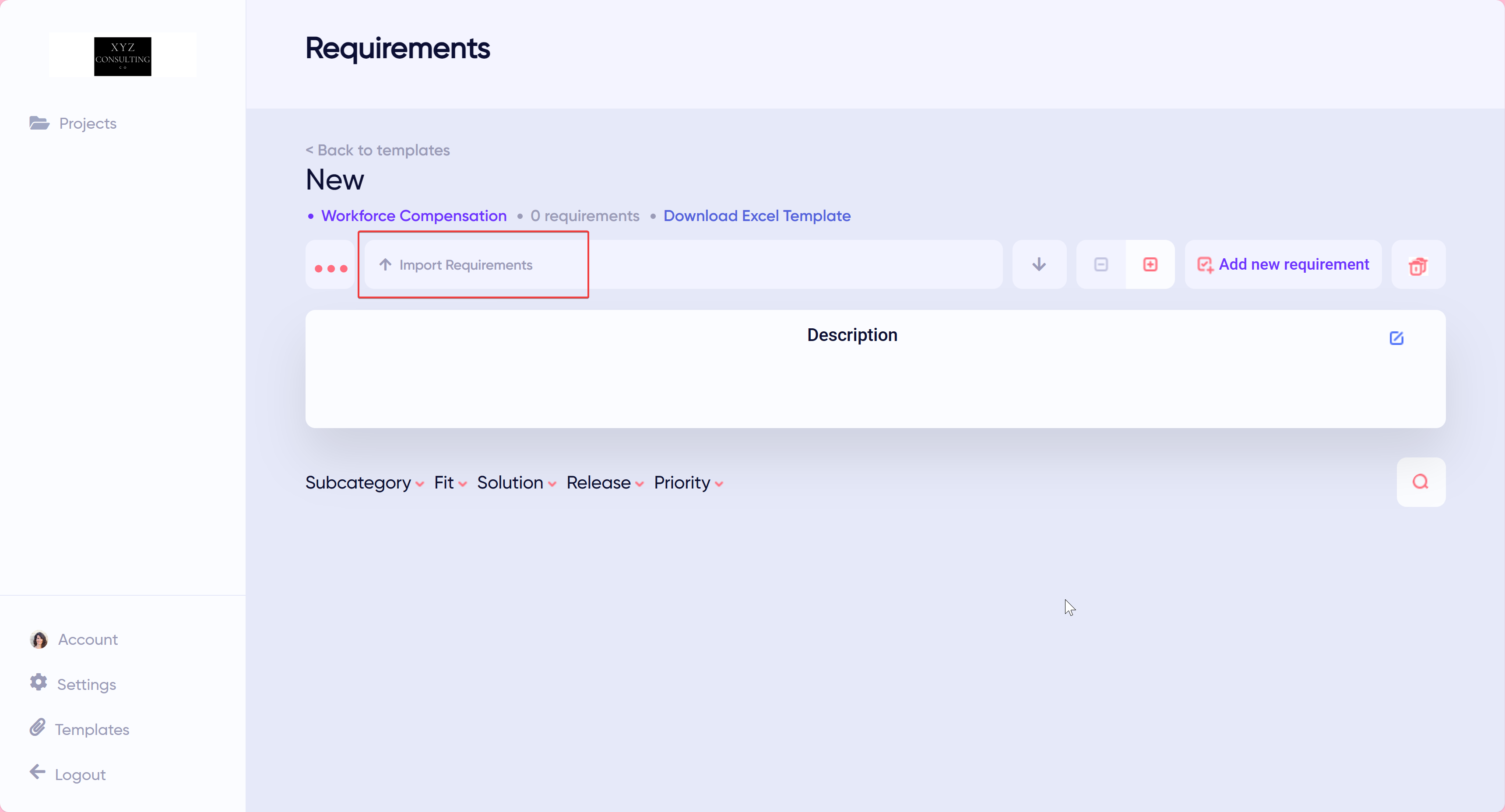Click Back to templates
This screenshot has height=812, width=1505.
click(377, 150)
